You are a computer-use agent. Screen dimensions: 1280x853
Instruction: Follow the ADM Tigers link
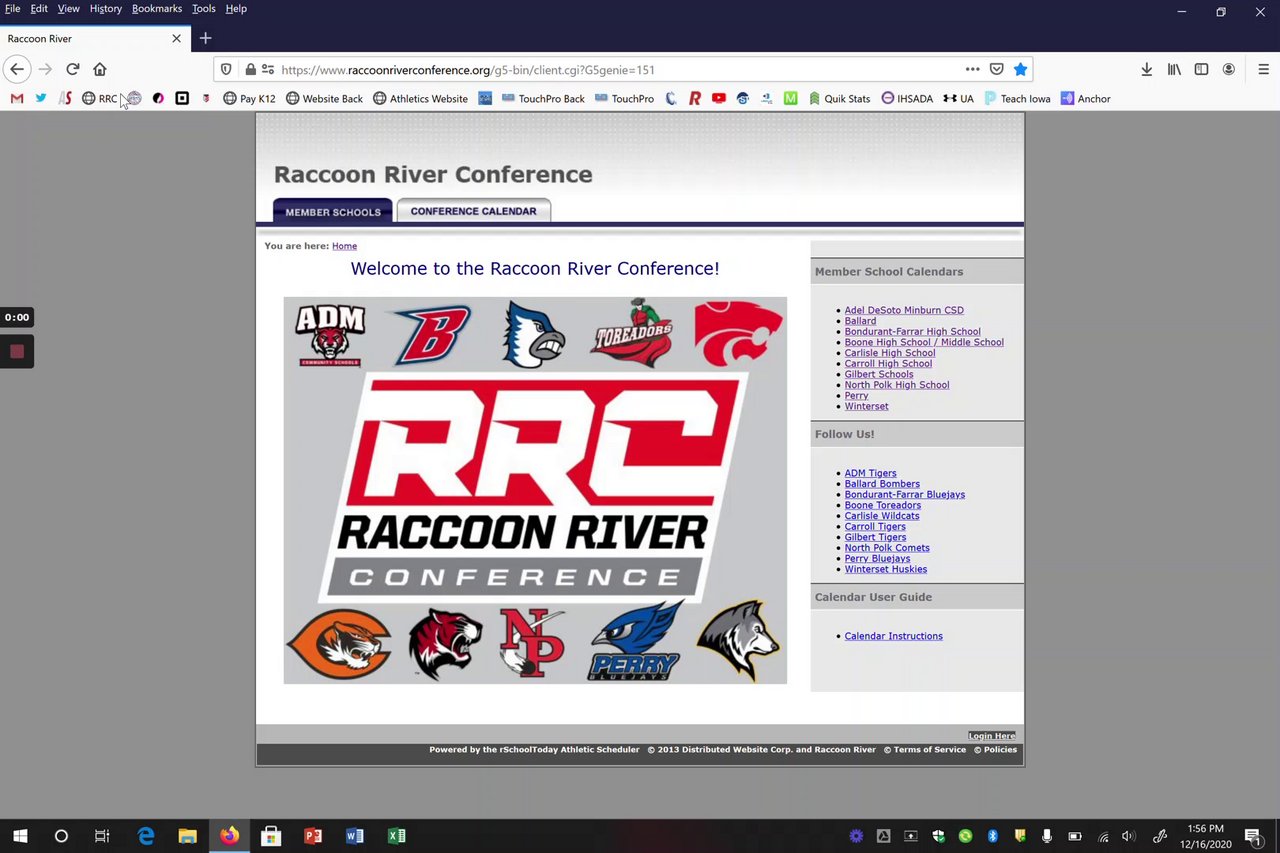pos(870,473)
